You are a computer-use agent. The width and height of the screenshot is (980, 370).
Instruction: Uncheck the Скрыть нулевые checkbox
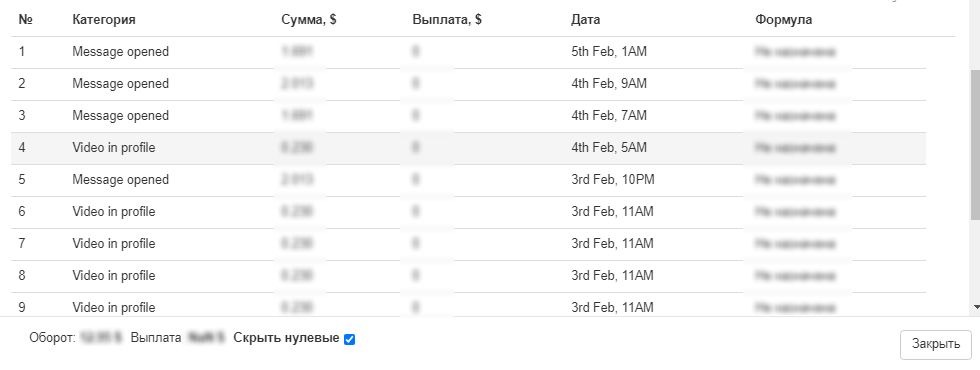tap(350, 339)
